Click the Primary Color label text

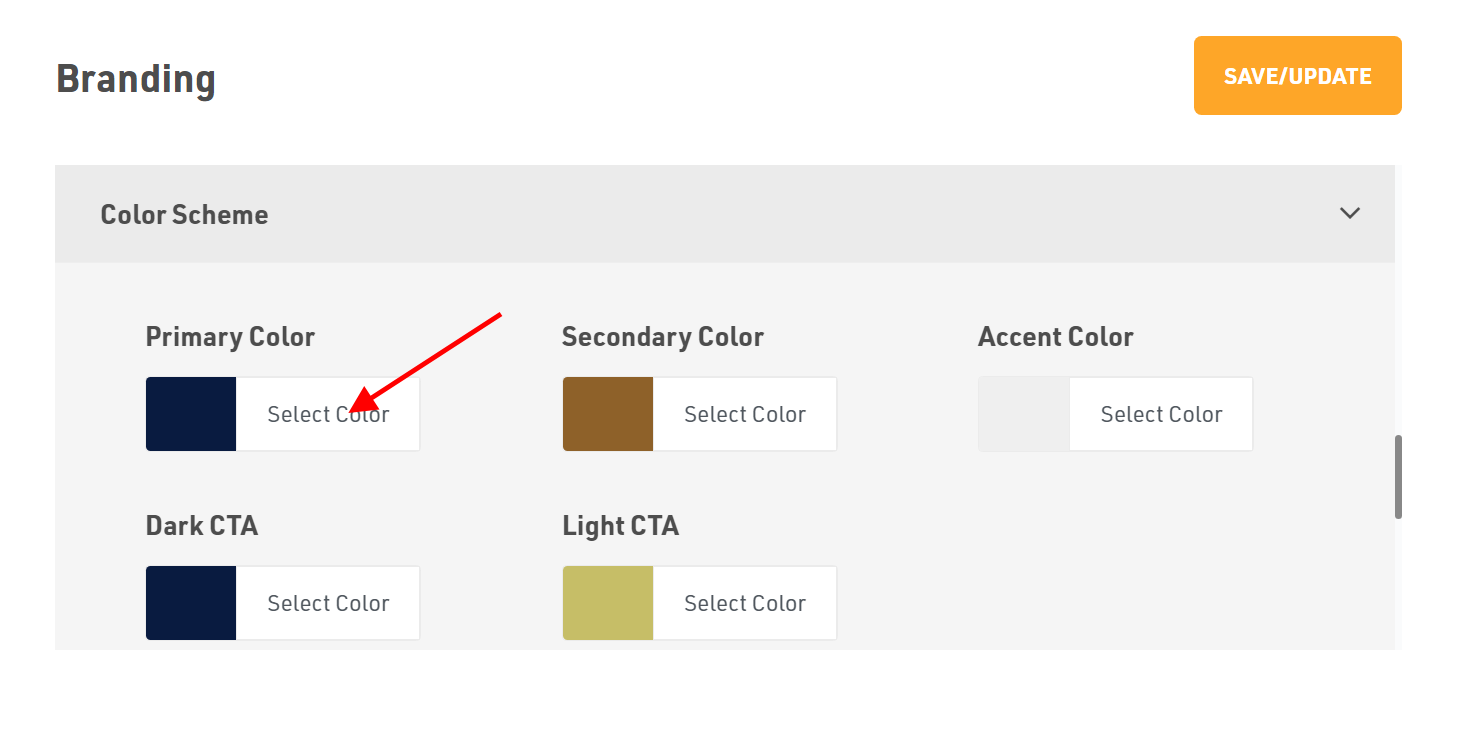(230, 337)
